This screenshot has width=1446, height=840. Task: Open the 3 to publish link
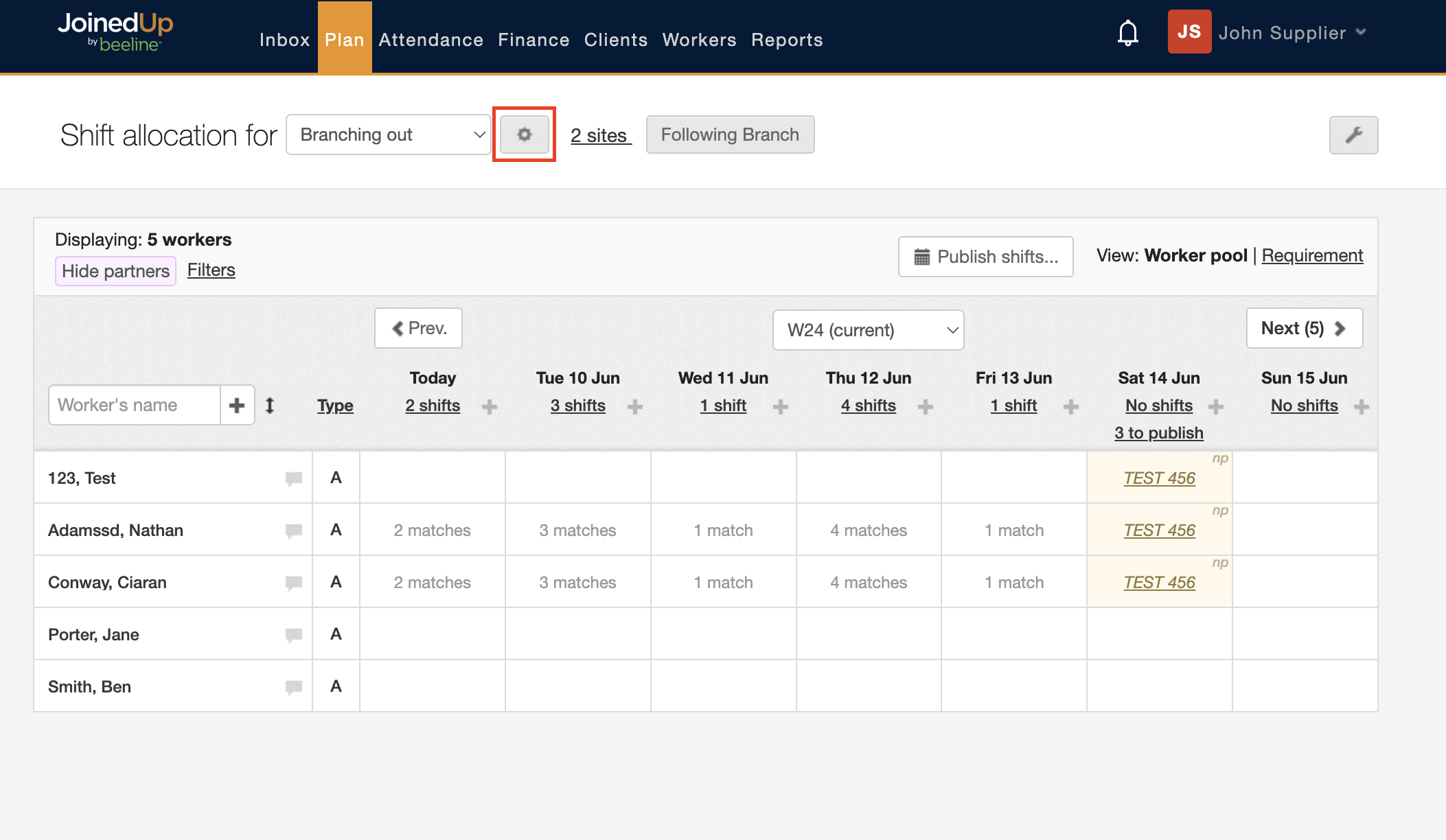pyautogui.click(x=1158, y=433)
